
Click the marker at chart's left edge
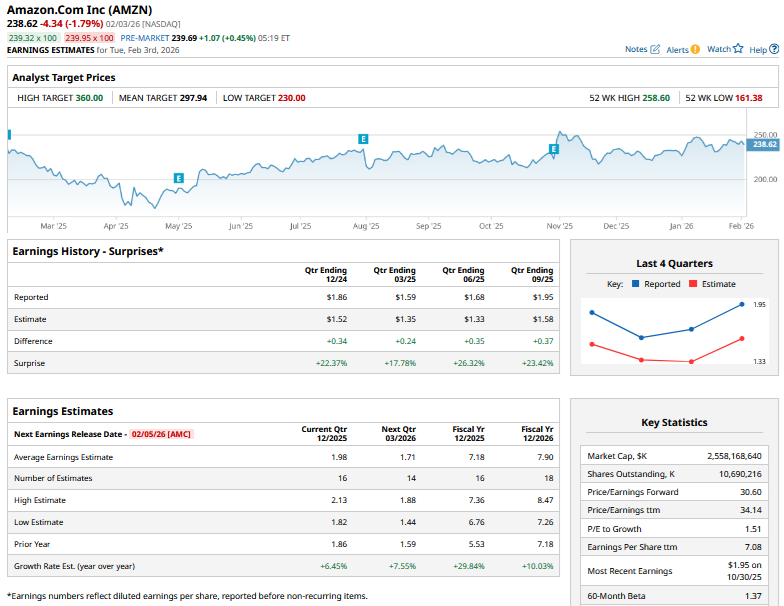coord(9,134)
